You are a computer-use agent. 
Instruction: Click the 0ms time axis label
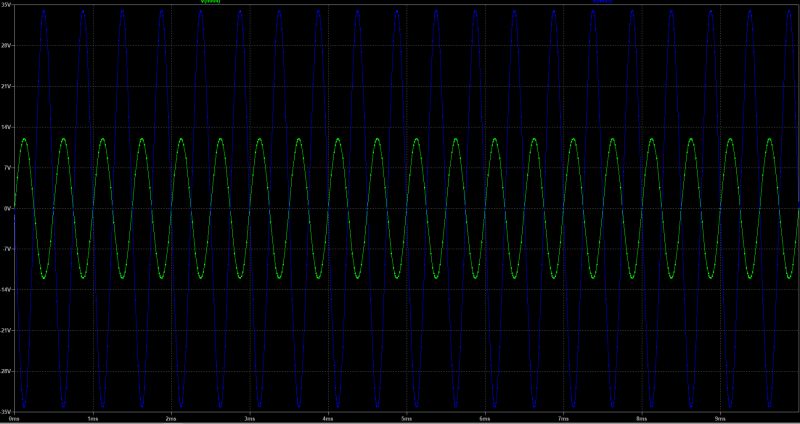(15, 418)
